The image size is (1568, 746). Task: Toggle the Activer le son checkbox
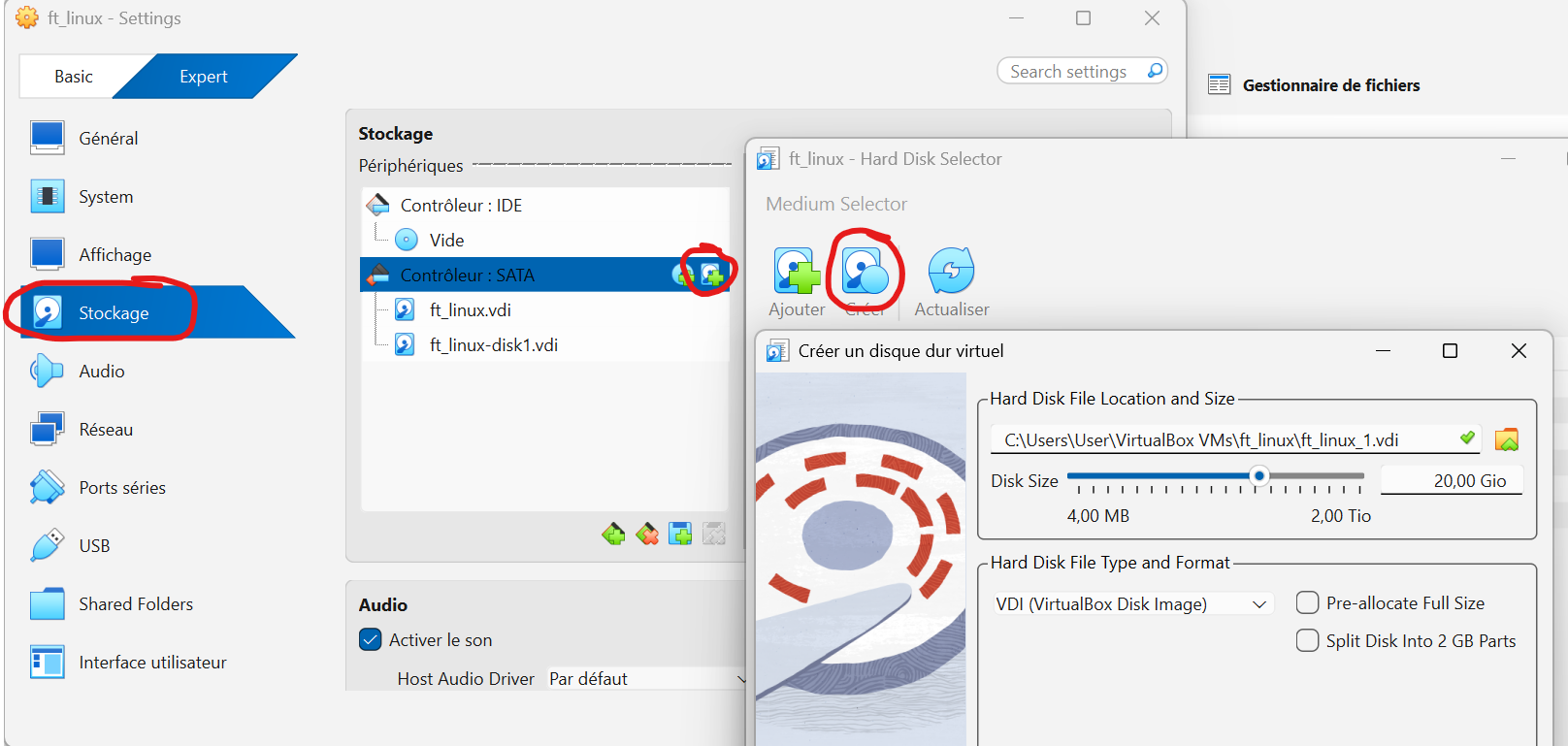371,640
